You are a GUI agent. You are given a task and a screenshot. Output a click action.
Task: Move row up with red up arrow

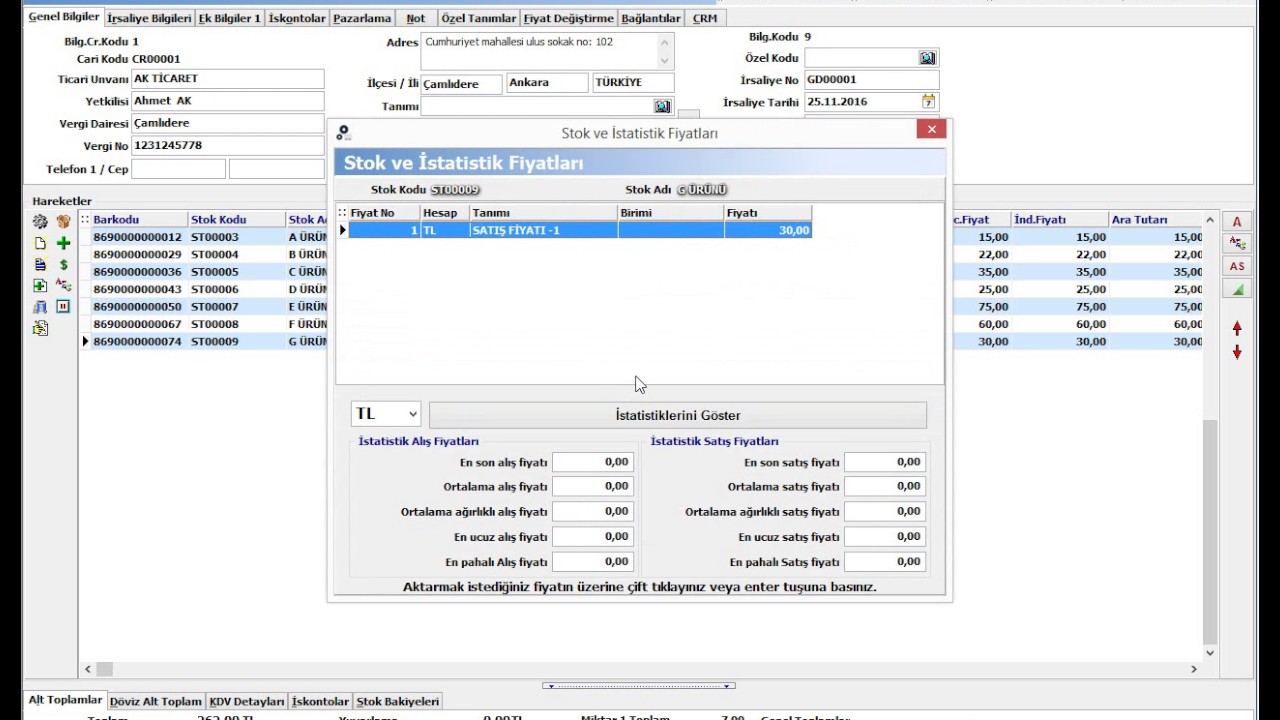tap(1237, 328)
